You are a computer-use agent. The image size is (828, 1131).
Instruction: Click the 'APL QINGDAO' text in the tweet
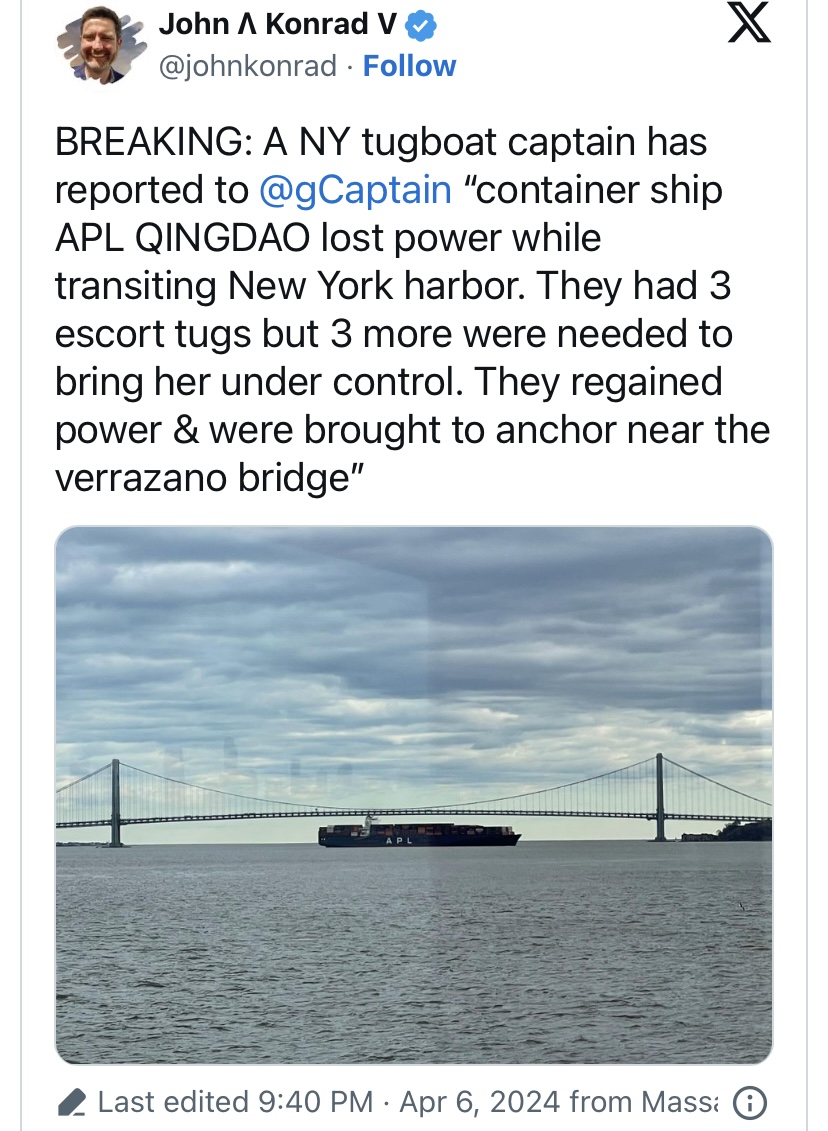(x=182, y=239)
